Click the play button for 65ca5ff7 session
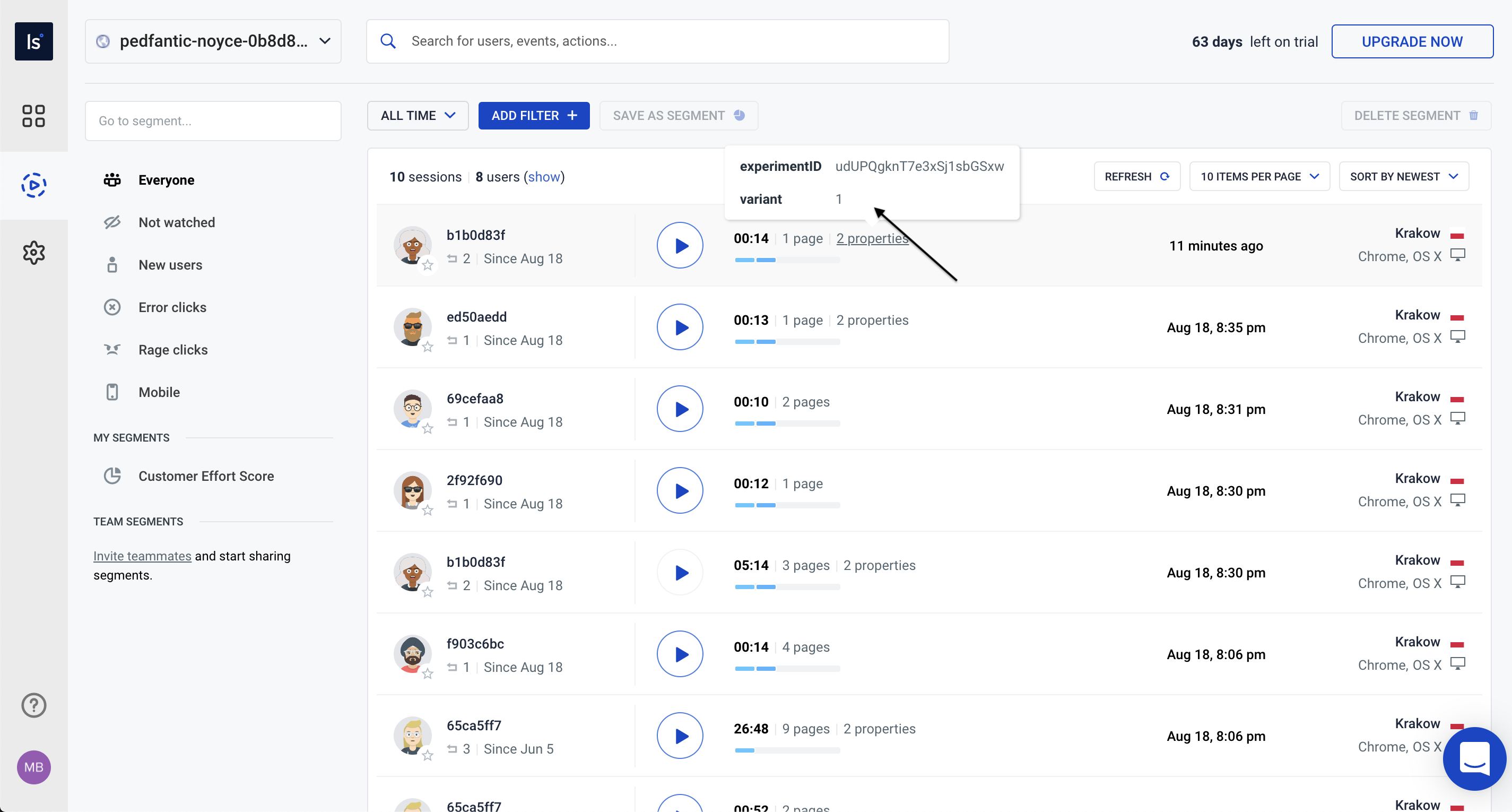Screen dimensions: 1512x812 680,736
